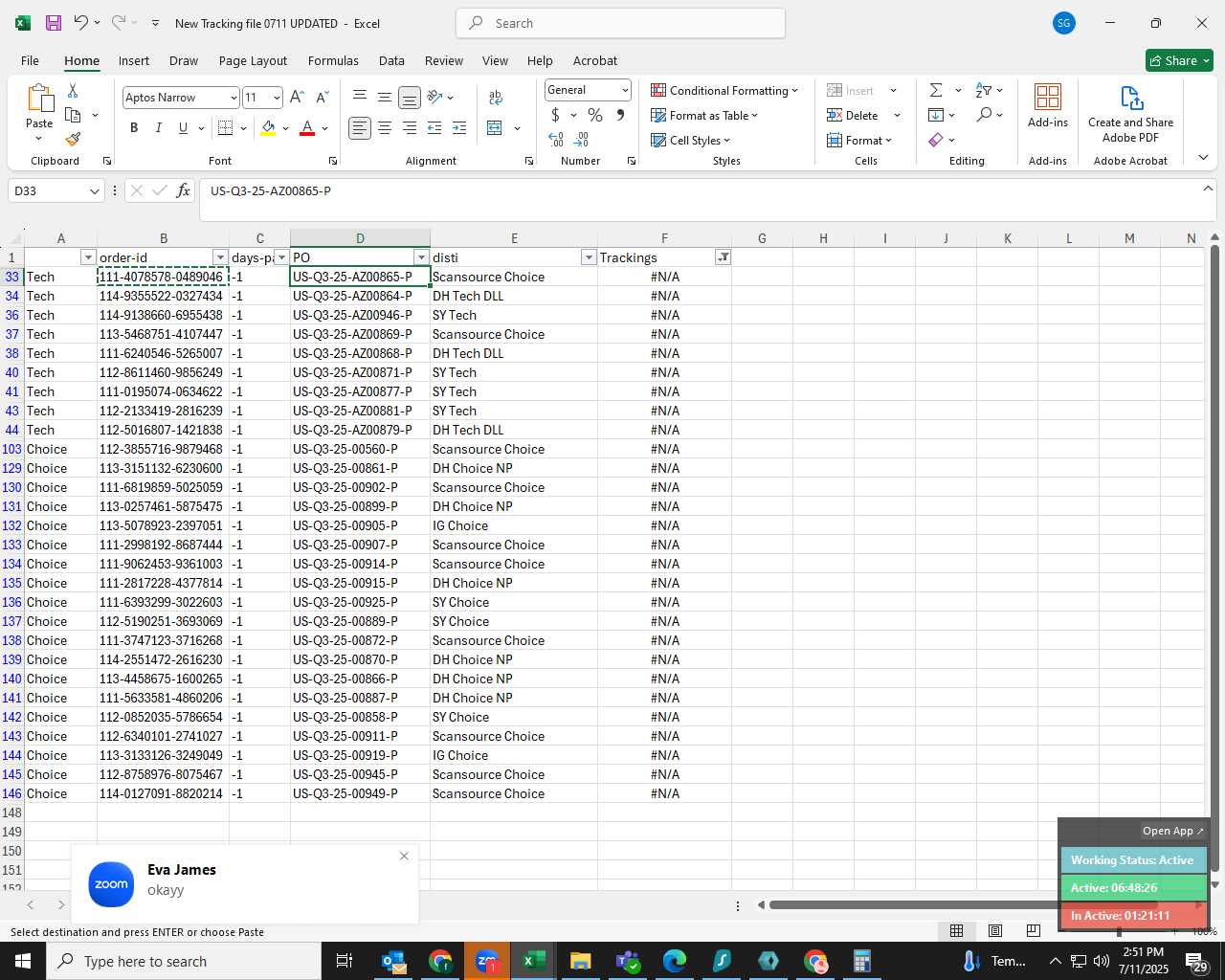
Task: Click the Format Painter brush
Action: [x=73, y=140]
